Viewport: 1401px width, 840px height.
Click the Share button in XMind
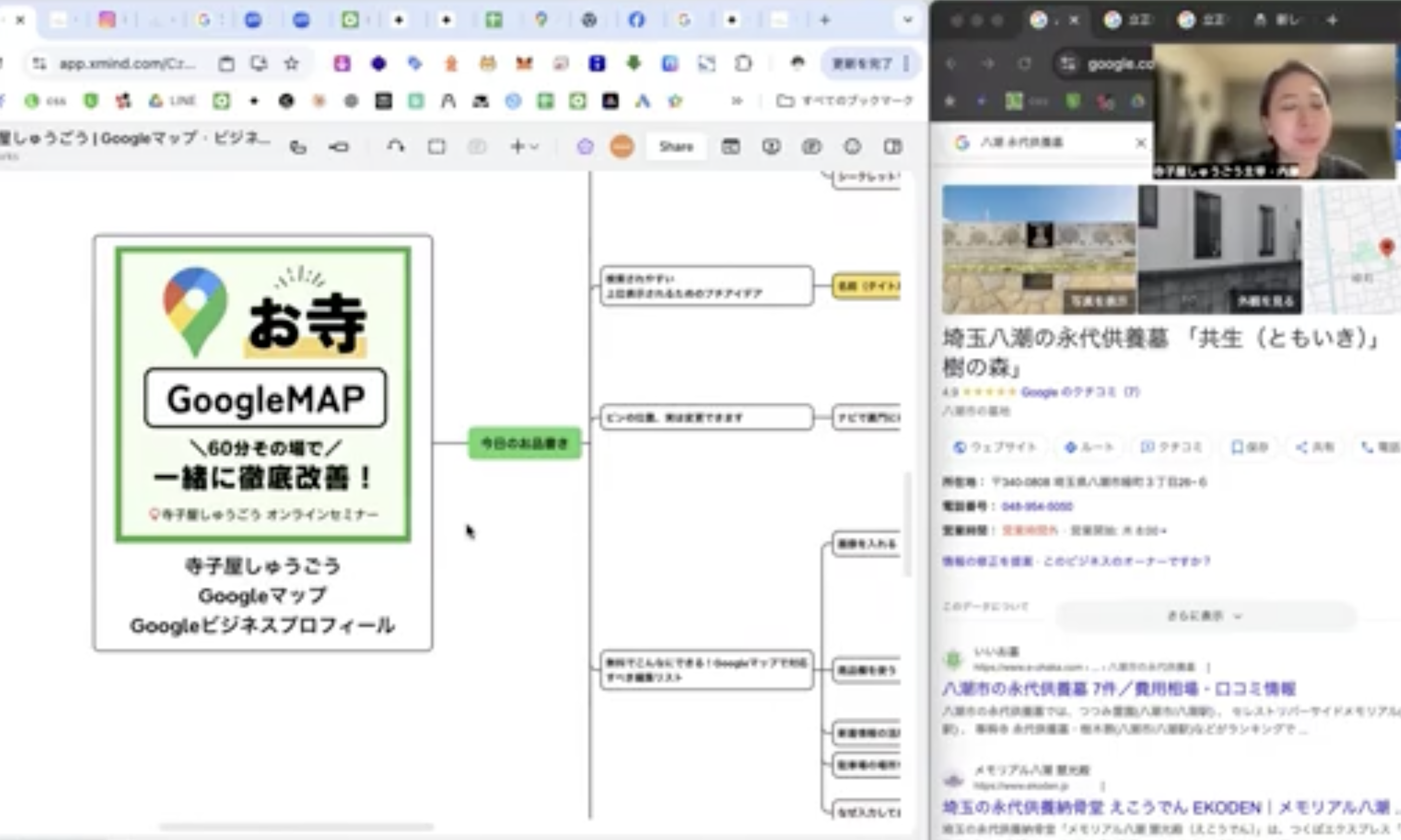tap(676, 146)
